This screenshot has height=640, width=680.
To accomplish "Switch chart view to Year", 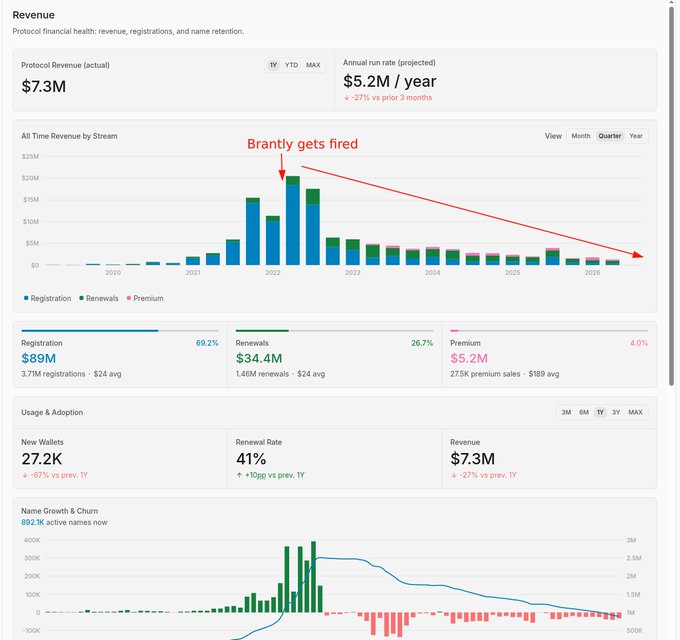I will click(636, 136).
